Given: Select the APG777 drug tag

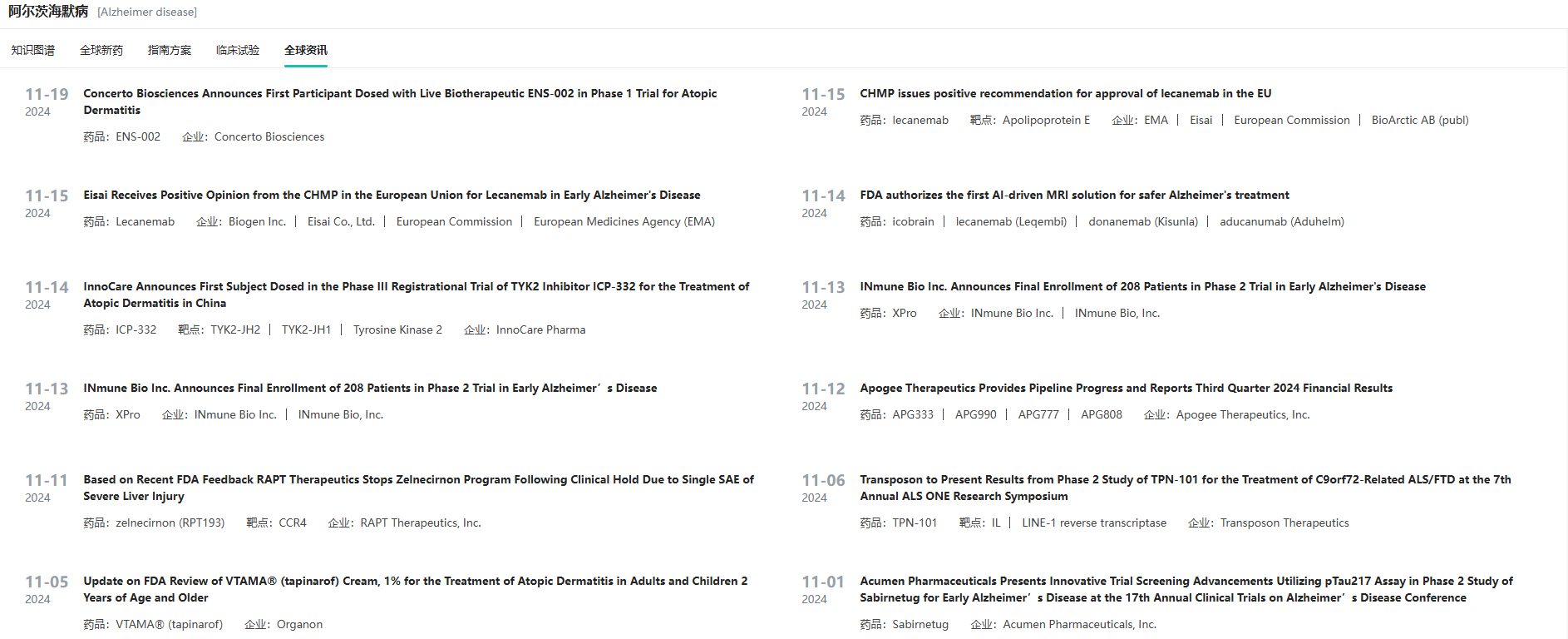Looking at the screenshot, I should pyautogui.click(x=1038, y=415).
